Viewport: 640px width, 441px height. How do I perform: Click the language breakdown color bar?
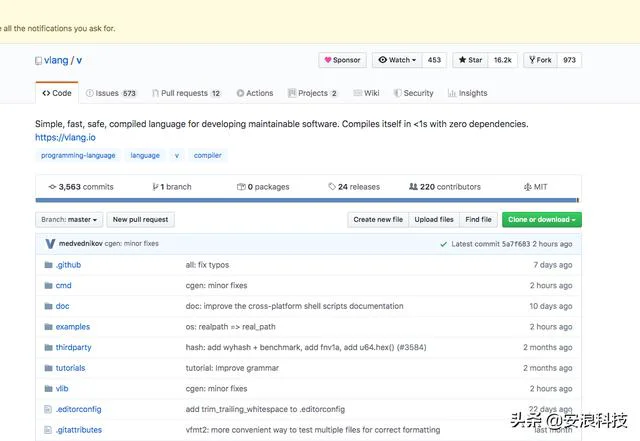[307, 200]
